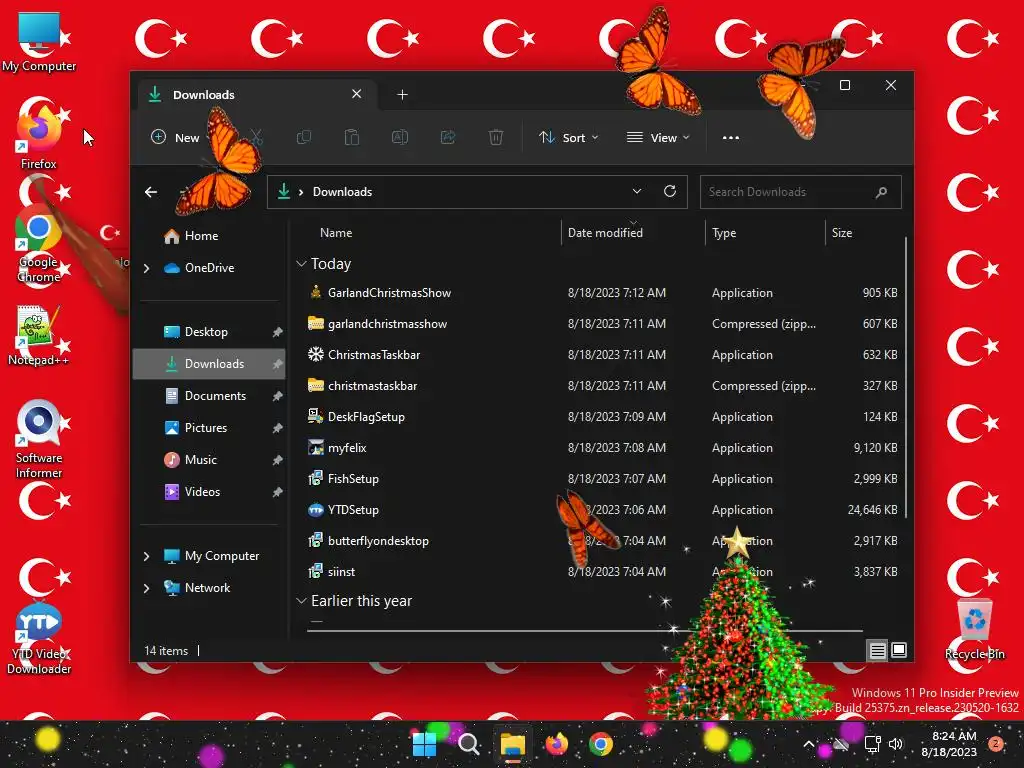Click search magnifier in Search Downloads box
Image resolution: width=1024 pixels, height=768 pixels.
881,192
